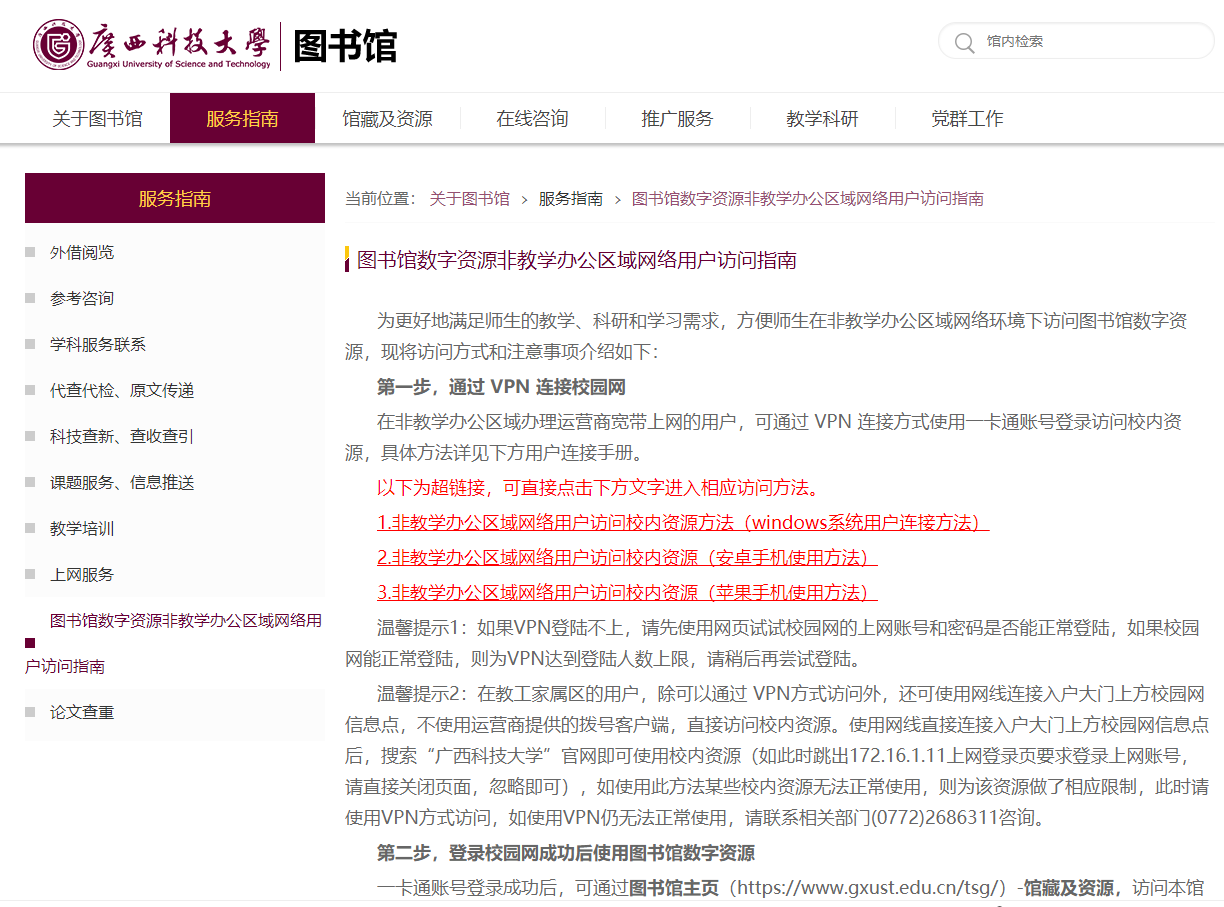Click breadcrumb link 关于图书馆

[x=469, y=198]
